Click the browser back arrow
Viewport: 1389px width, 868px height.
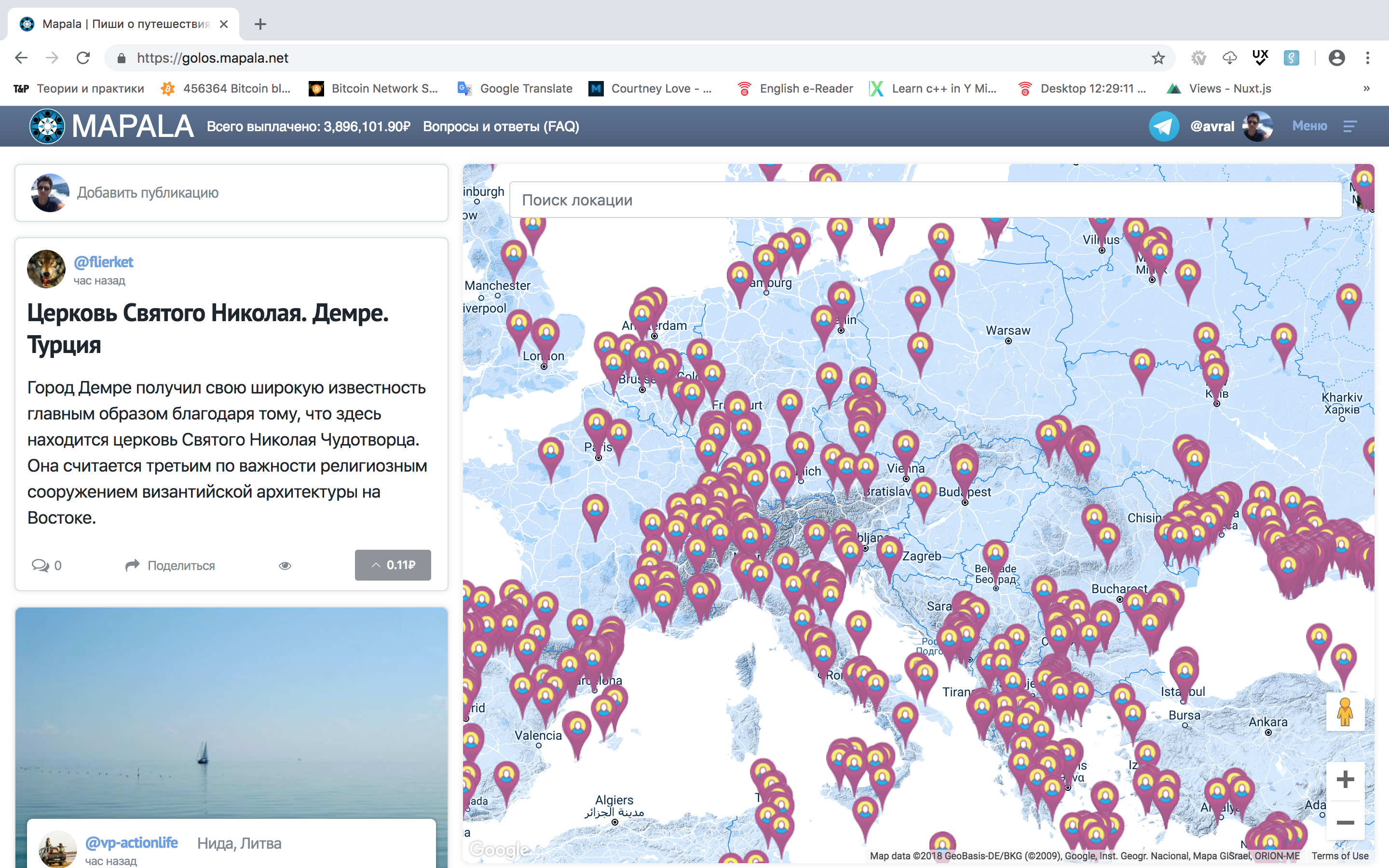click(x=21, y=58)
